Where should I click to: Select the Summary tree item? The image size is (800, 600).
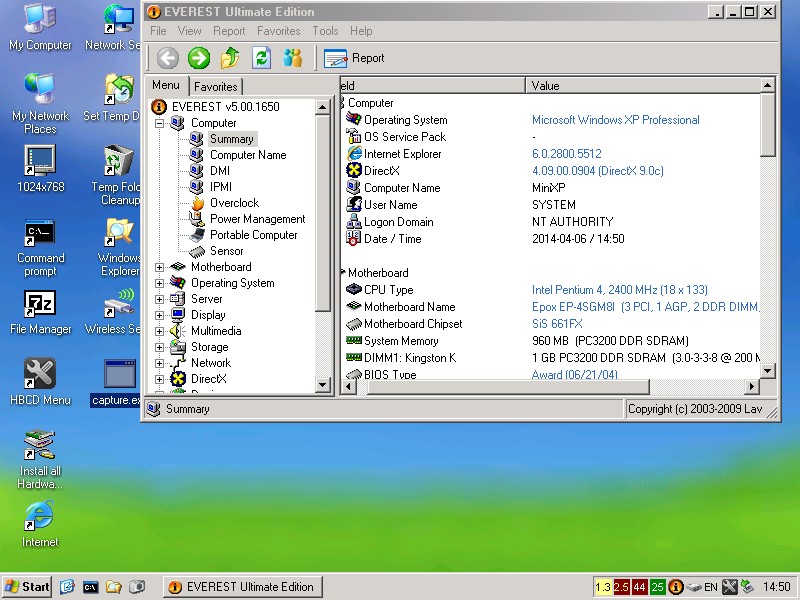click(232, 139)
